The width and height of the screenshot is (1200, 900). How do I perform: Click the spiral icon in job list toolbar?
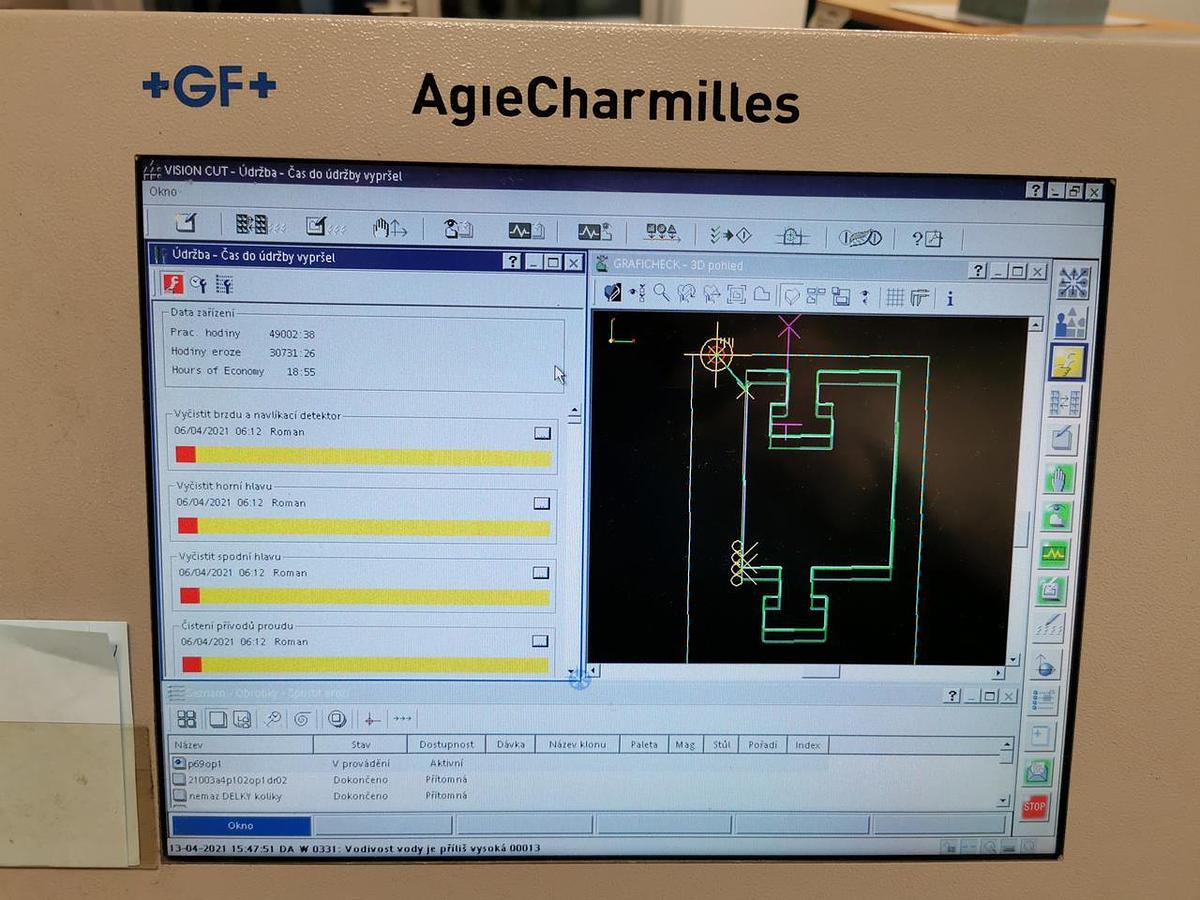pyautogui.click(x=300, y=718)
